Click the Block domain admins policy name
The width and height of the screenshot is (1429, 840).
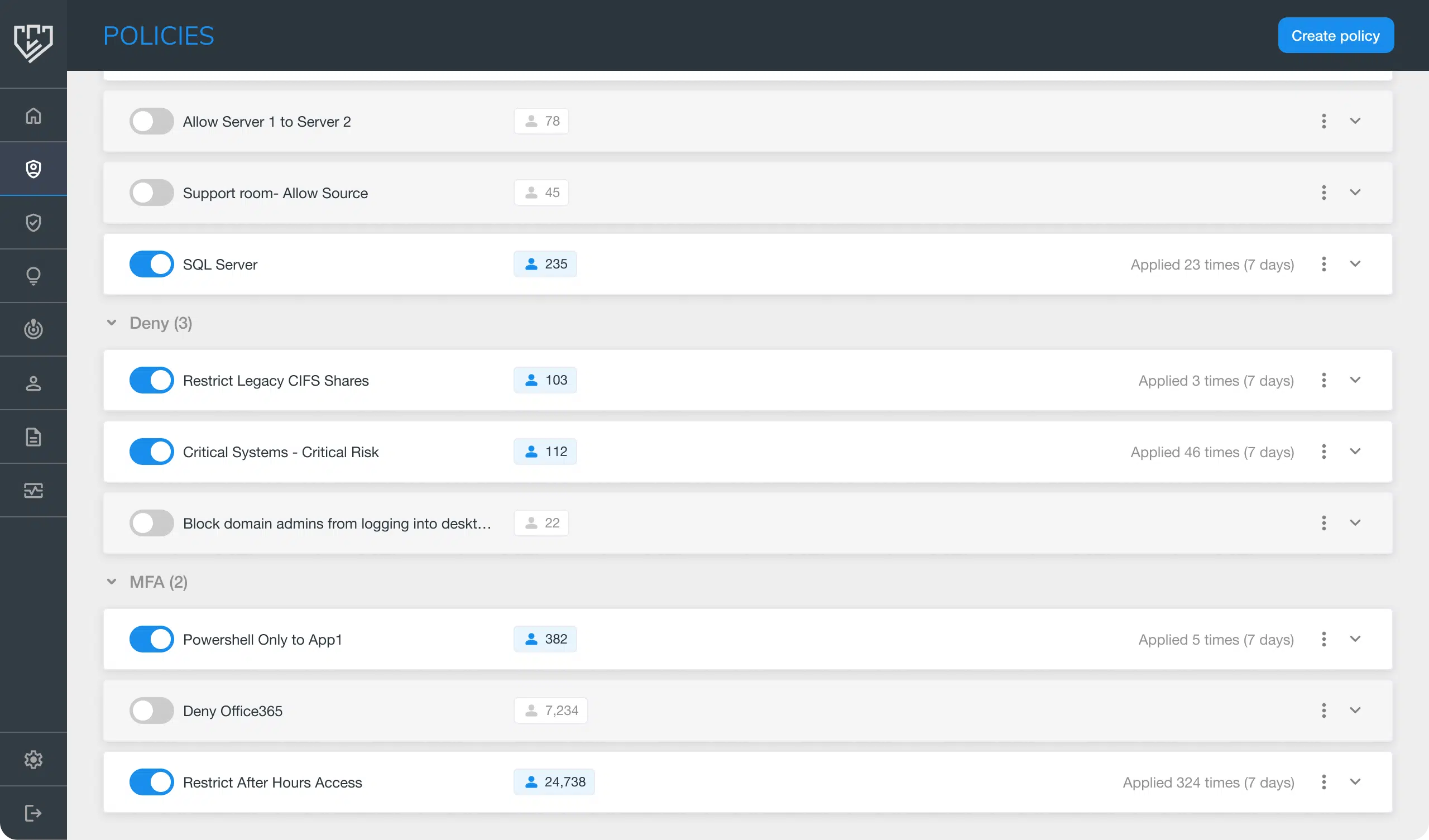click(x=337, y=523)
